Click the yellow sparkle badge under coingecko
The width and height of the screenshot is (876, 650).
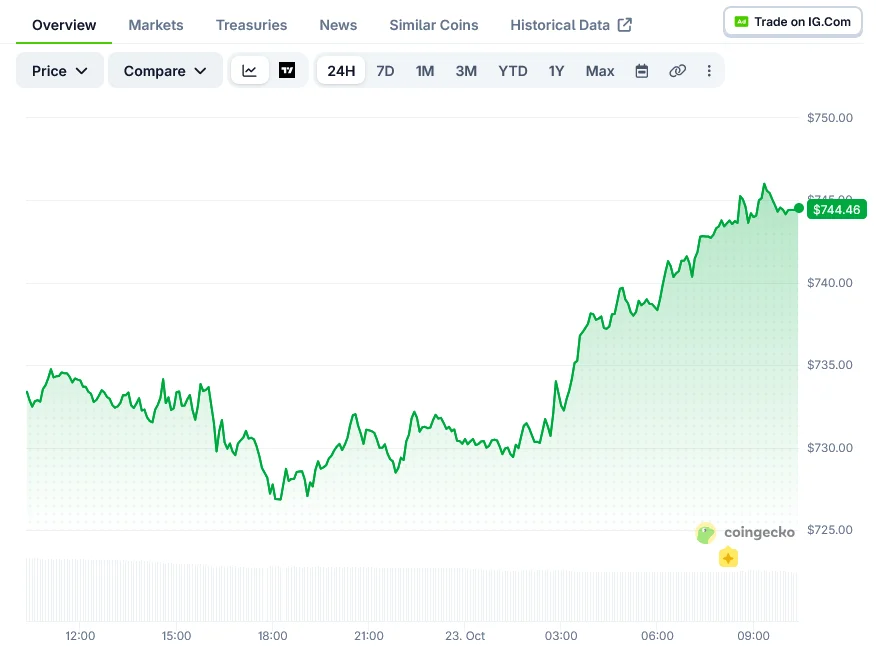(x=728, y=558)
